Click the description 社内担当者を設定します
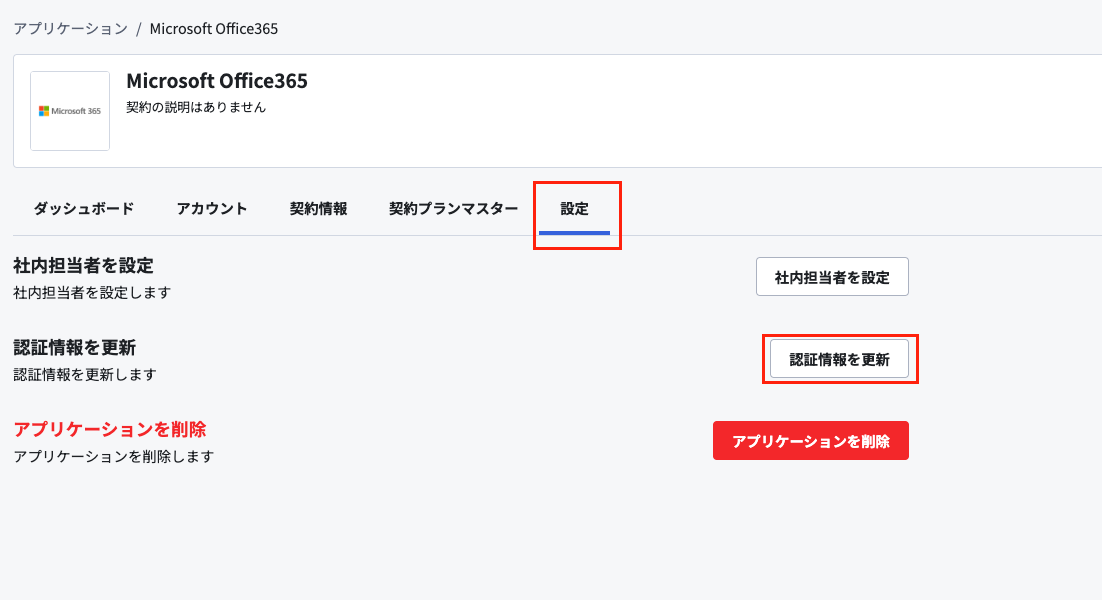This screenshot has width=1102, height=600. point(92,292)
